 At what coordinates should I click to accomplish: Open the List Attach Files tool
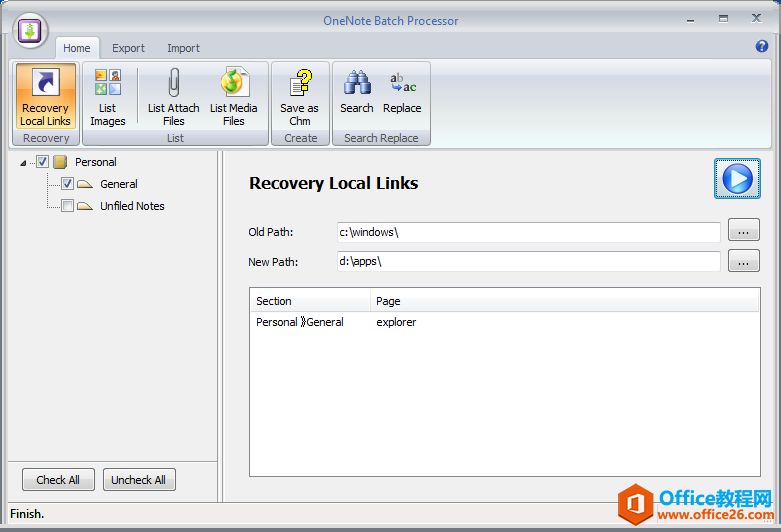[173, 97]
